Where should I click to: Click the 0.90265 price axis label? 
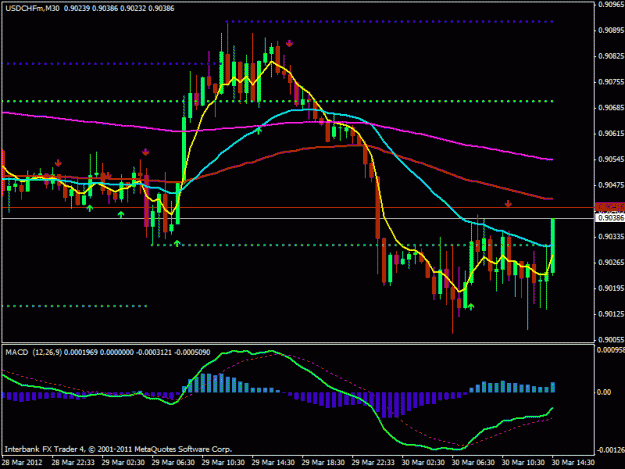[x=611, y=263]
